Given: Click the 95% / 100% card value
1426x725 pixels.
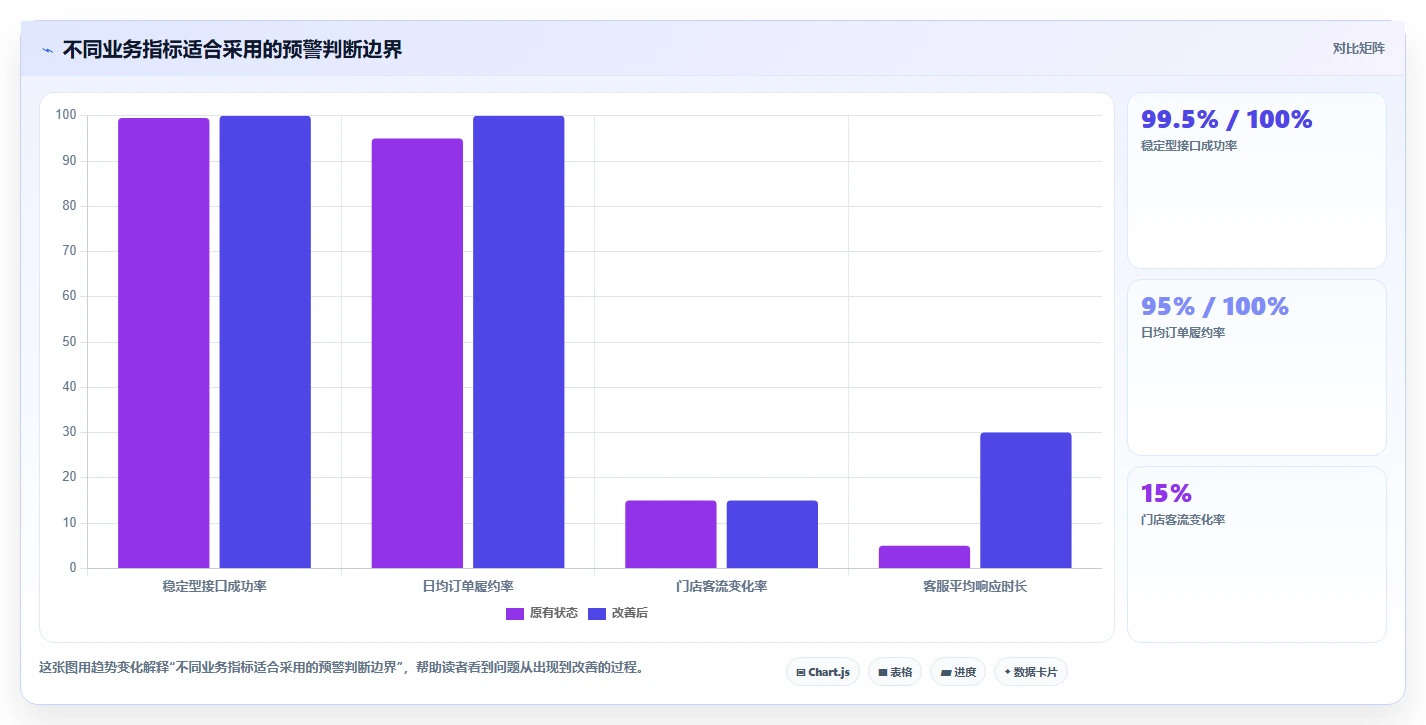Looking at the screenshot, I should [x=1215, y=306].
